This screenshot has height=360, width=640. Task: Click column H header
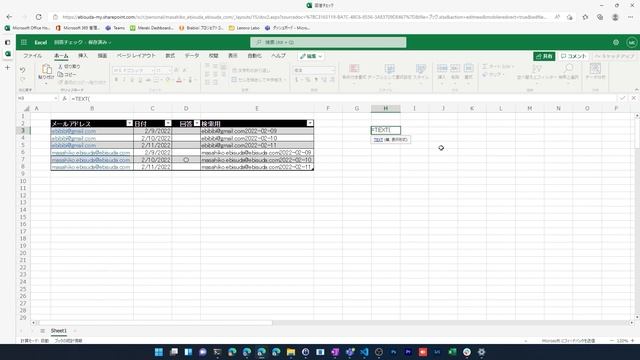click(385, 108)
